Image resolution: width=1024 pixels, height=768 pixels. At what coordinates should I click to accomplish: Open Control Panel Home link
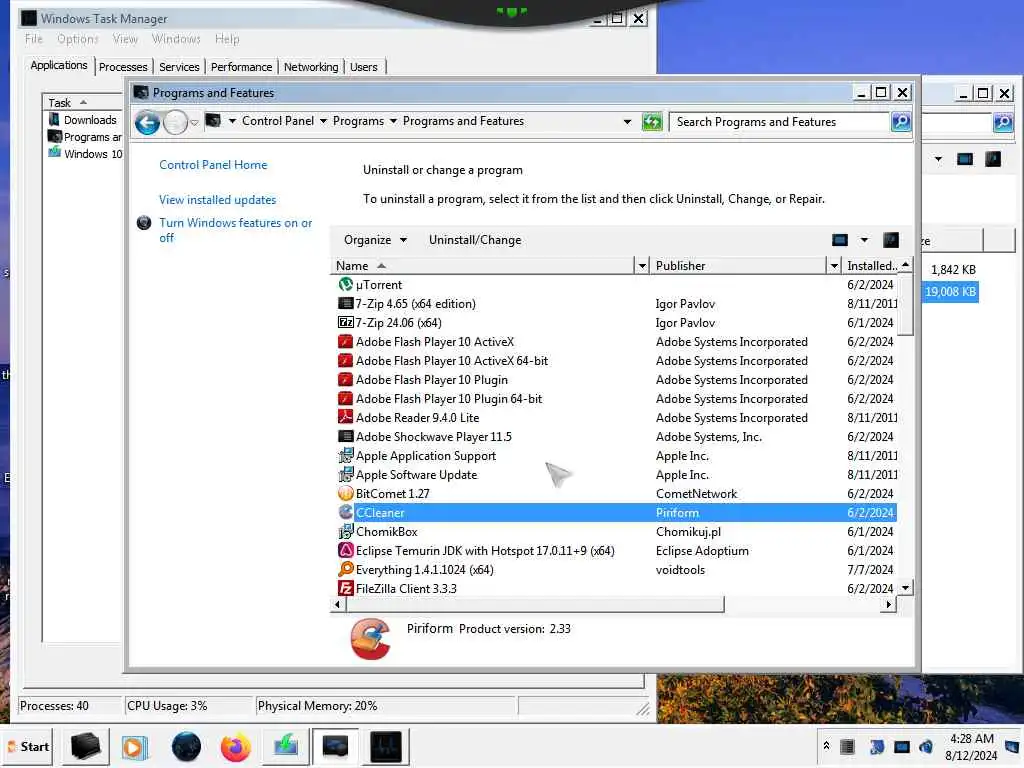[213, 165]
